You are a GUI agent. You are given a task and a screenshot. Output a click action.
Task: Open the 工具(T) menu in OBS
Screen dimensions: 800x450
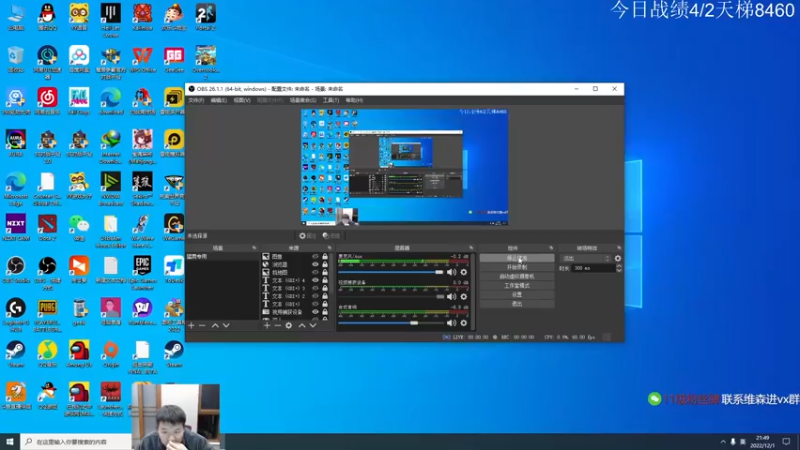[x=331, y=101]
